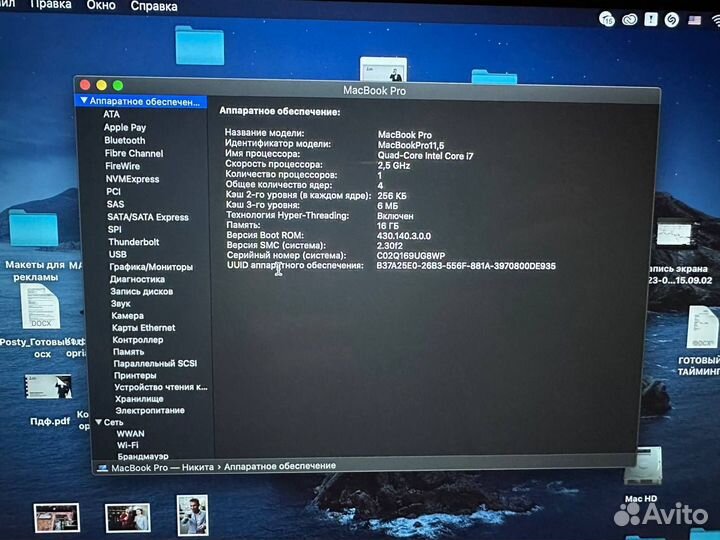Image resolution: width=720 pixels, height=540 pixels.
Task: Select Параллельный SCSI in the sidebar
Action: pos(155,363)
